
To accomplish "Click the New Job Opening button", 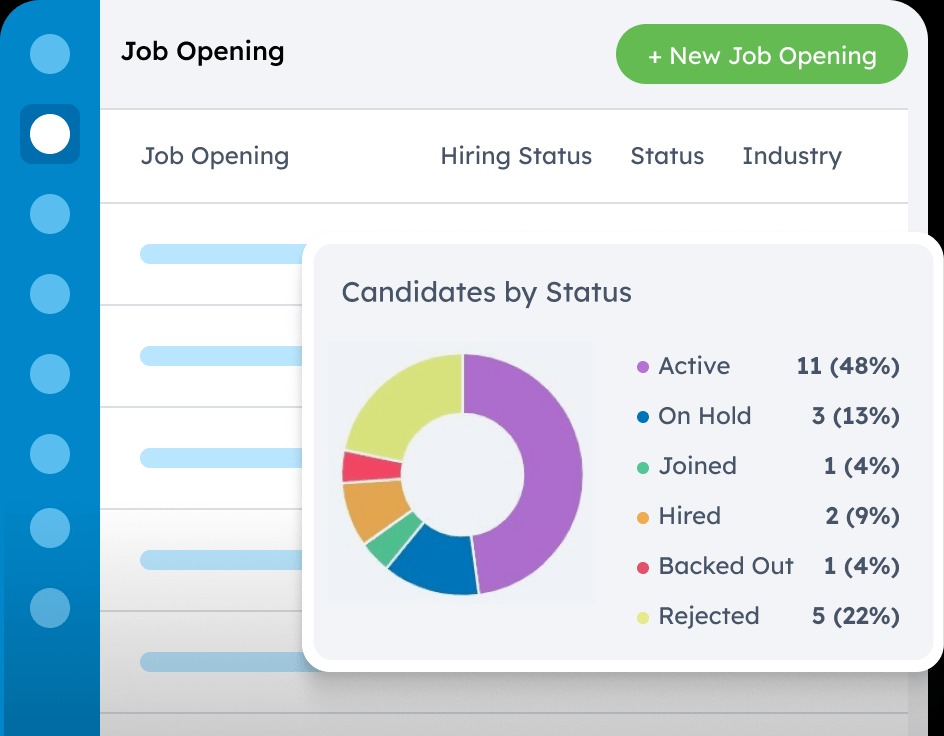I will coord(761,55).
